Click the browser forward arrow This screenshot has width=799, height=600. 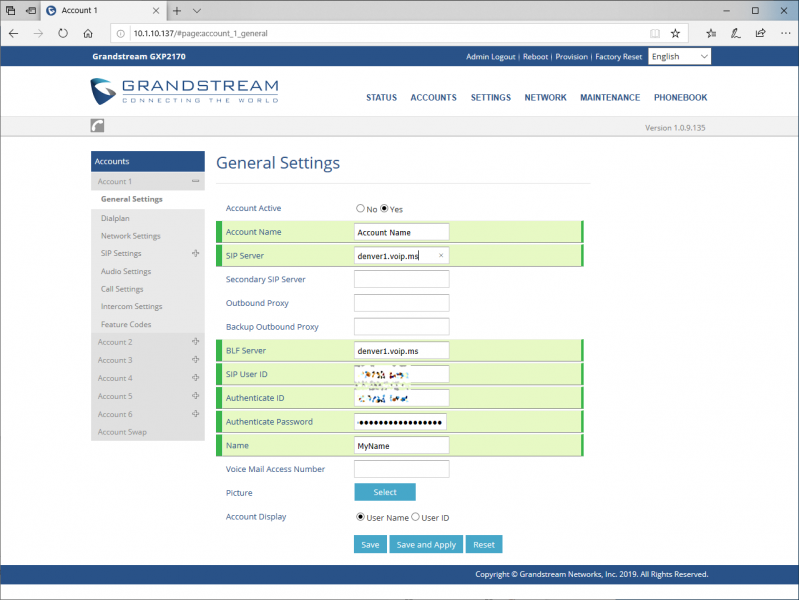pyautogui.click(x=38, y=34)
